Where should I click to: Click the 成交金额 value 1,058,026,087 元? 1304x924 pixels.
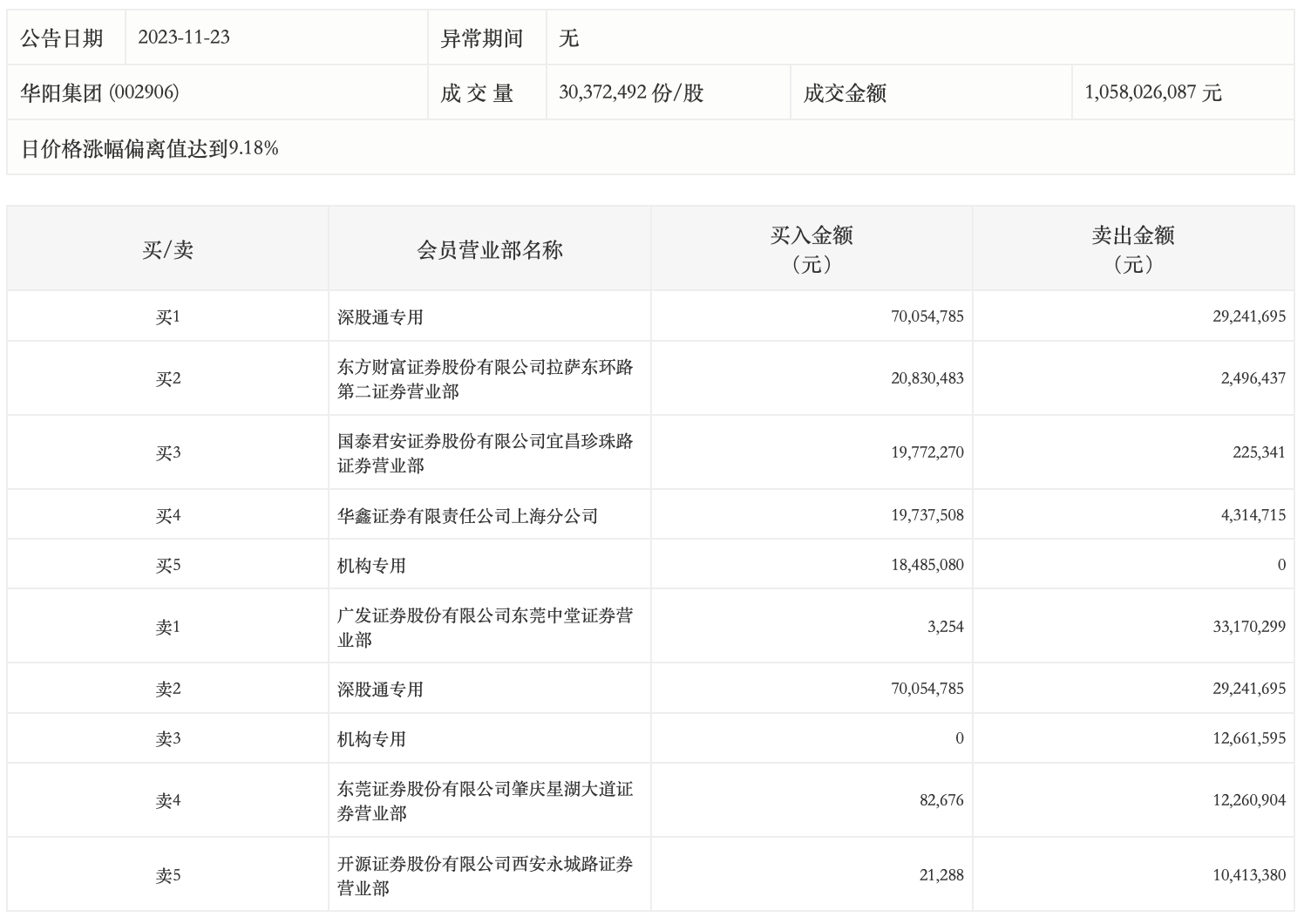[1152, 92]
